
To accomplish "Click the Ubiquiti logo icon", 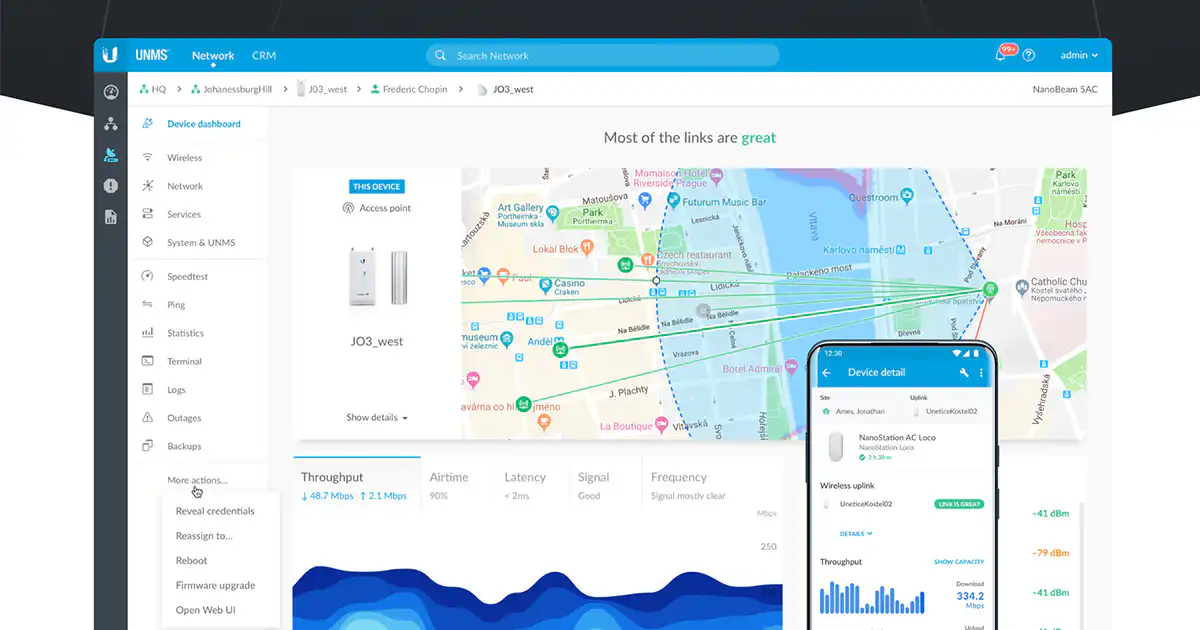I will (111, 55).
